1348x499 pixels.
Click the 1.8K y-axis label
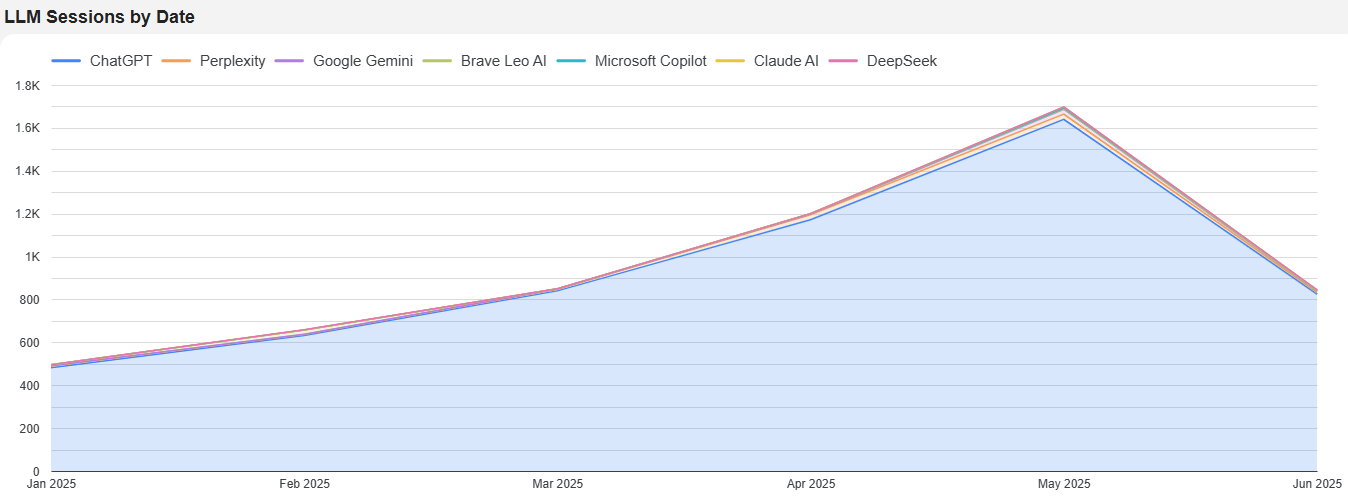27,86
